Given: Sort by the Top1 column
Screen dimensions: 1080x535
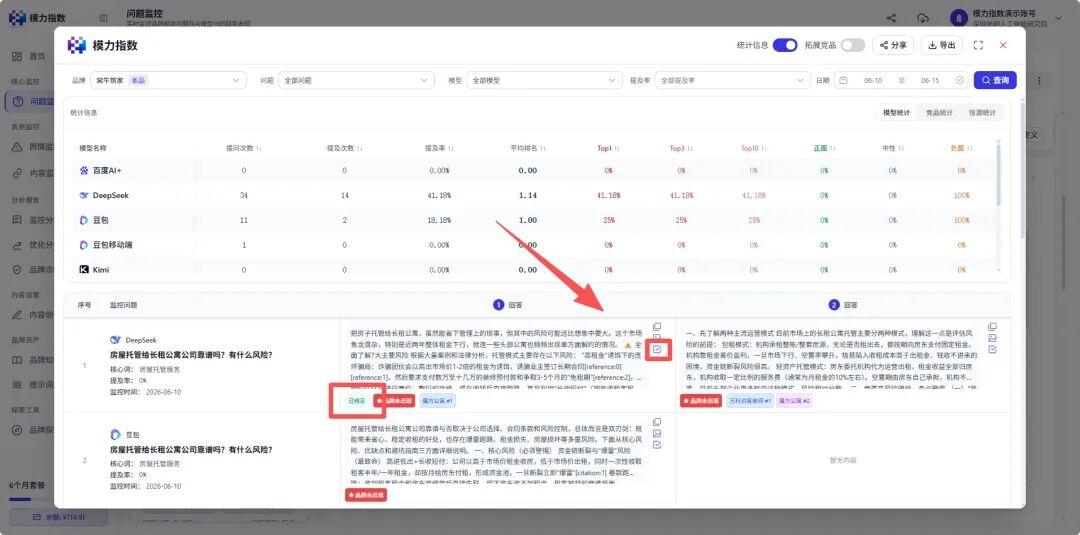Looking at the screenshot, I should pos(617,148).
